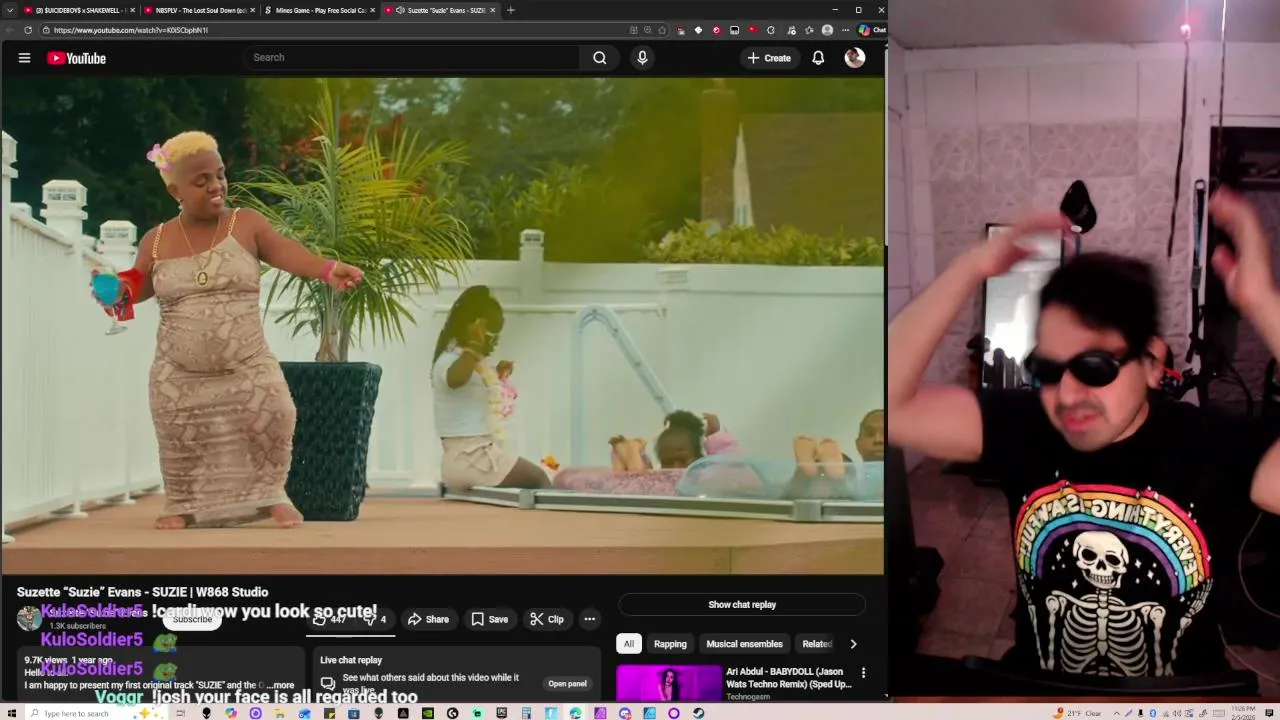
Task: Close the Suzette Suzie Evans tab
Action: coord(492,10)
